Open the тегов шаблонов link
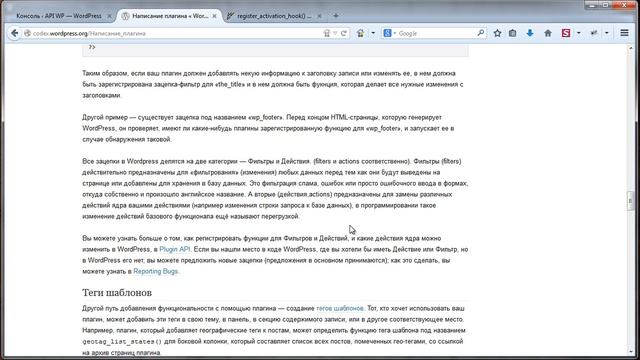Screen dimensions: 640x360 click(x=340, y=308)
